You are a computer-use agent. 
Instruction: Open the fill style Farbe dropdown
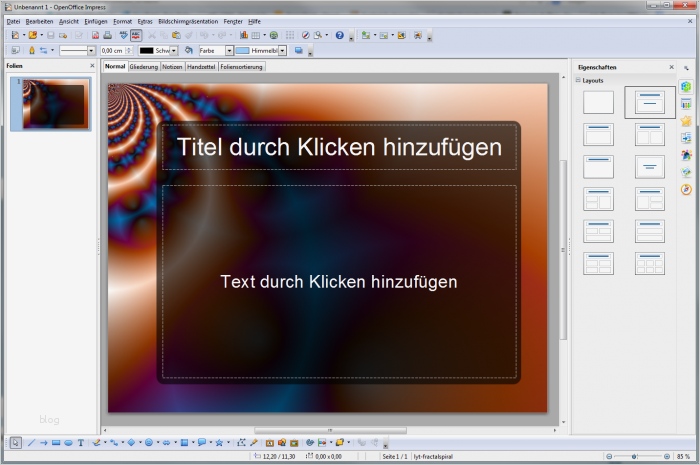[229, 51]
